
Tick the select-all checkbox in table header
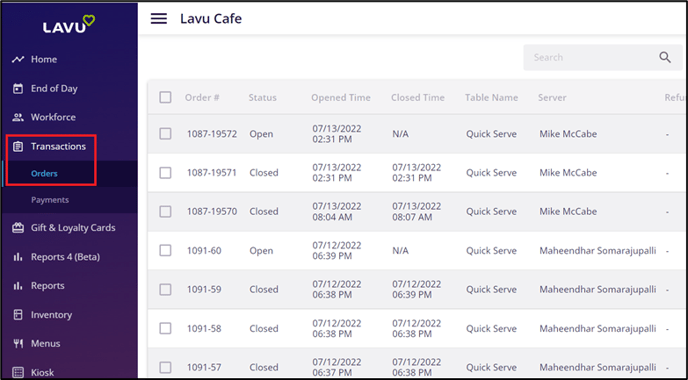tap(165, 97)
